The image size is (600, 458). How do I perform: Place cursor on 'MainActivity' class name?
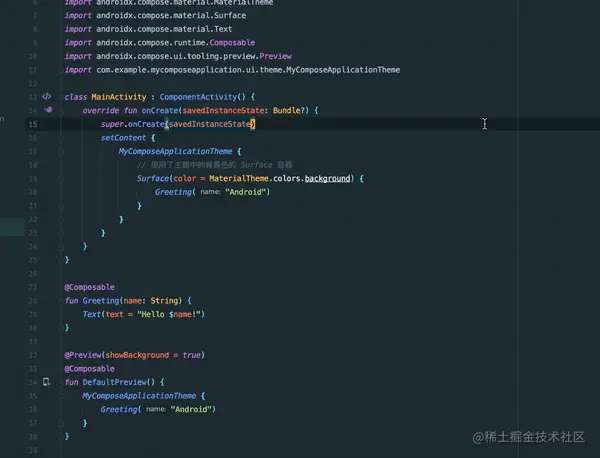[119, 97]
